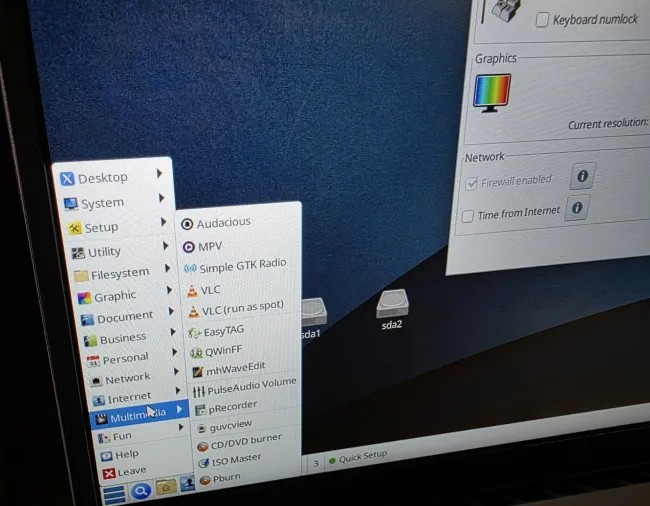650x506 pixels.
Task: Click the Setup menu entry label
Action: pyautogui.click(x=102, y=228)
